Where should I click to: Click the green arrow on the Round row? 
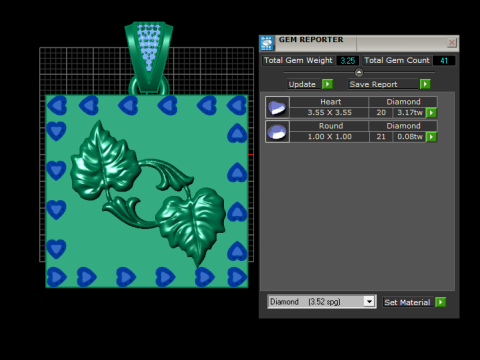pyautogui.click(x=431, y=137)
